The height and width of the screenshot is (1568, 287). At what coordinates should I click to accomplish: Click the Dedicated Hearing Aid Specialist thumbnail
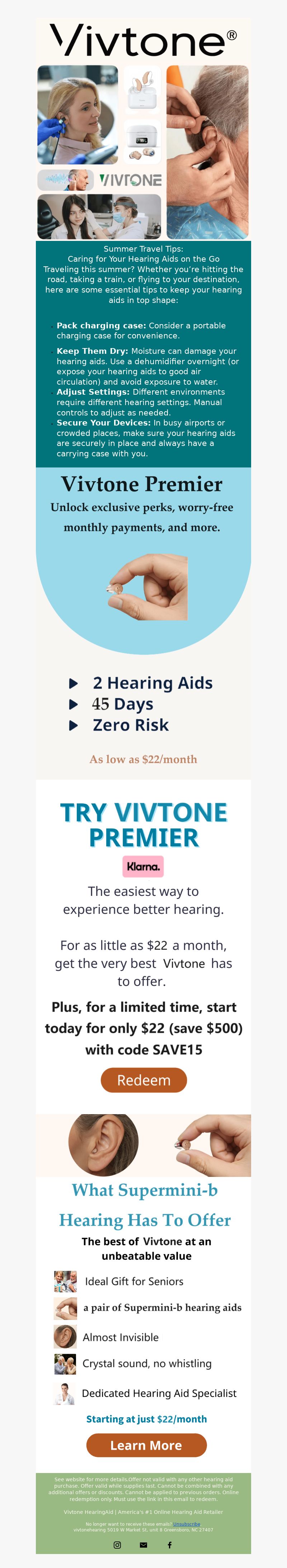[65, 1393]
